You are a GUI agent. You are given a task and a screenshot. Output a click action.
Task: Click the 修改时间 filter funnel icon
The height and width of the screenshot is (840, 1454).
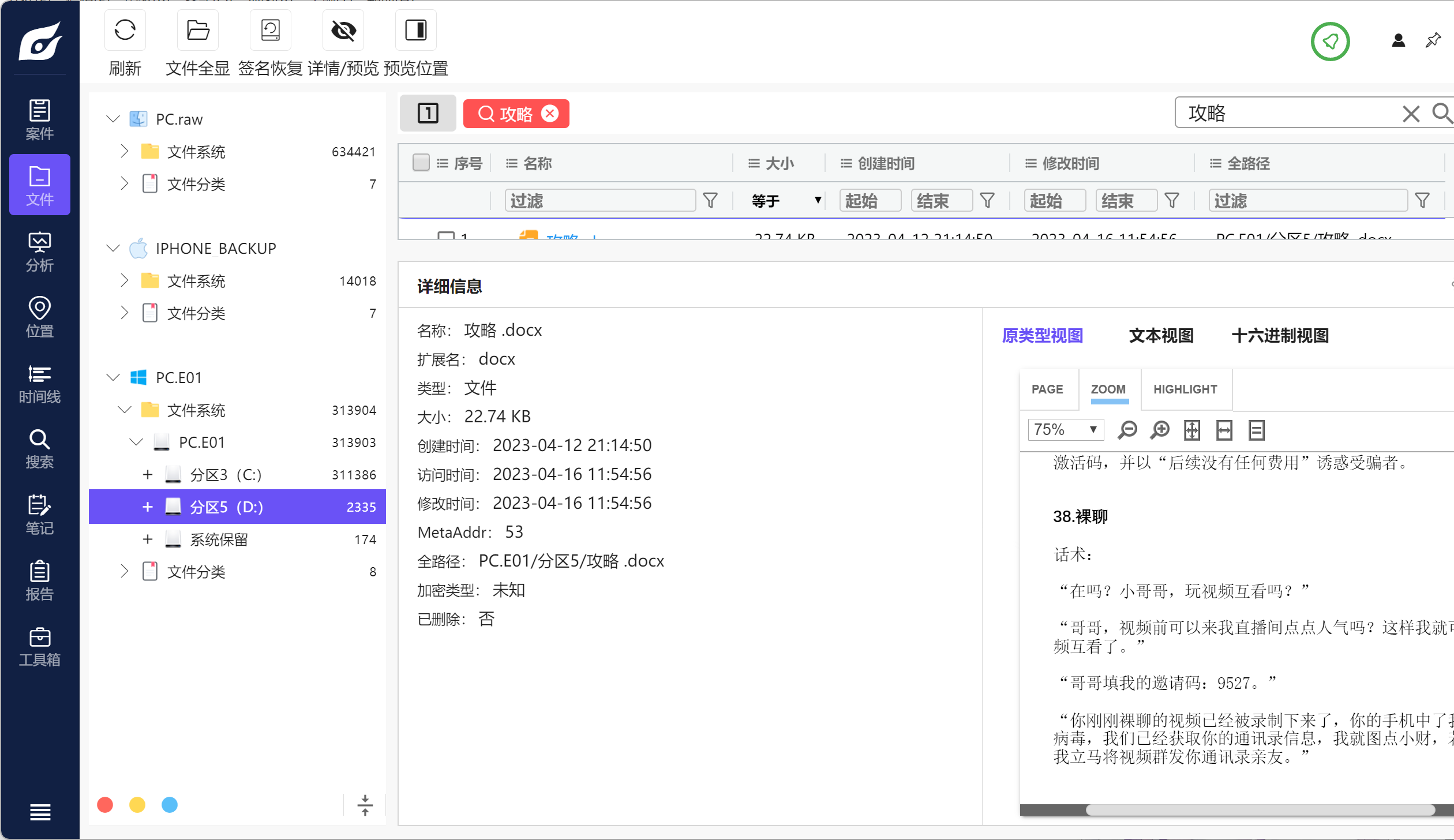point(1172,200)
